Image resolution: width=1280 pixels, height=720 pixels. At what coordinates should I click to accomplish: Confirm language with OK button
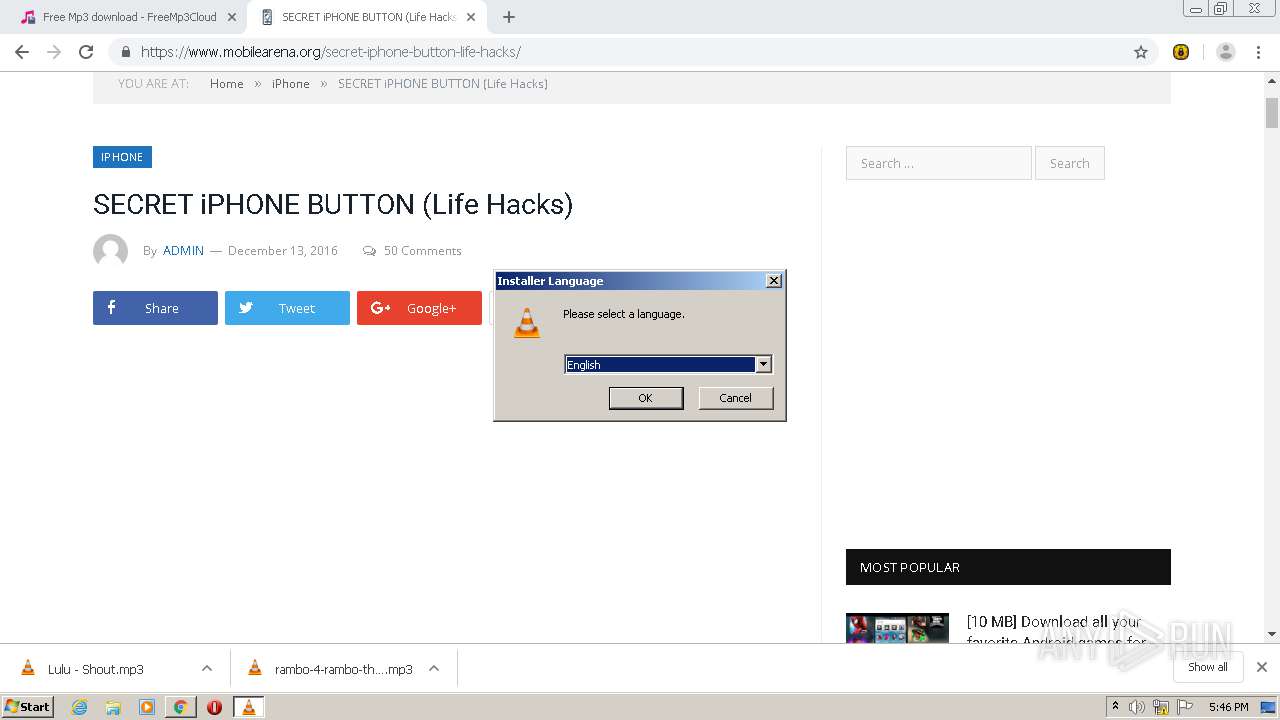[x=646, y=398]
